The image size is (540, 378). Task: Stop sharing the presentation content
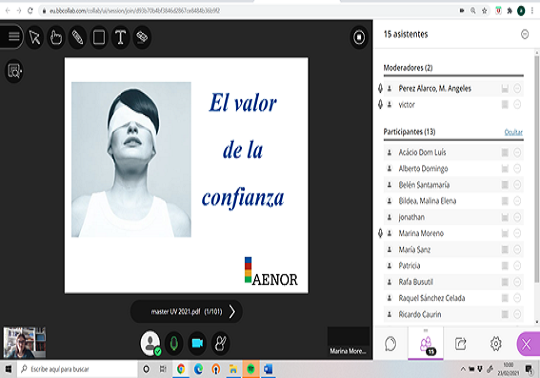(x=359, y=37)
